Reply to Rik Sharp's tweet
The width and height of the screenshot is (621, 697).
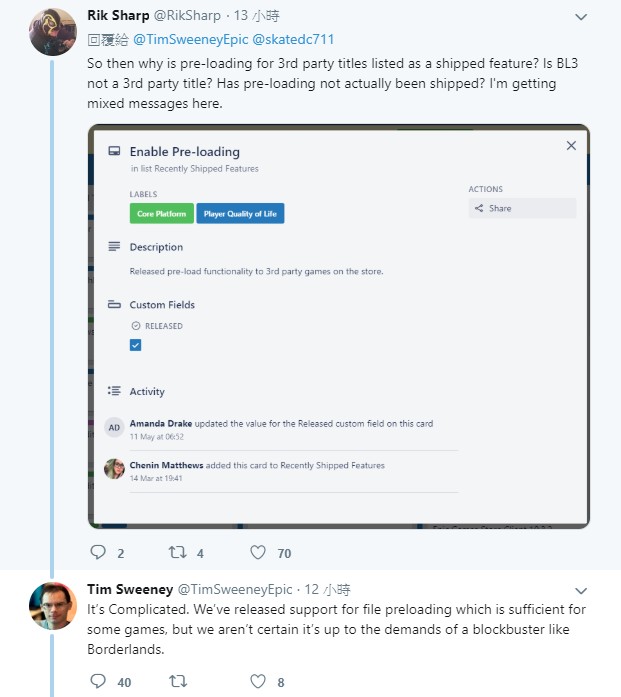98,552
